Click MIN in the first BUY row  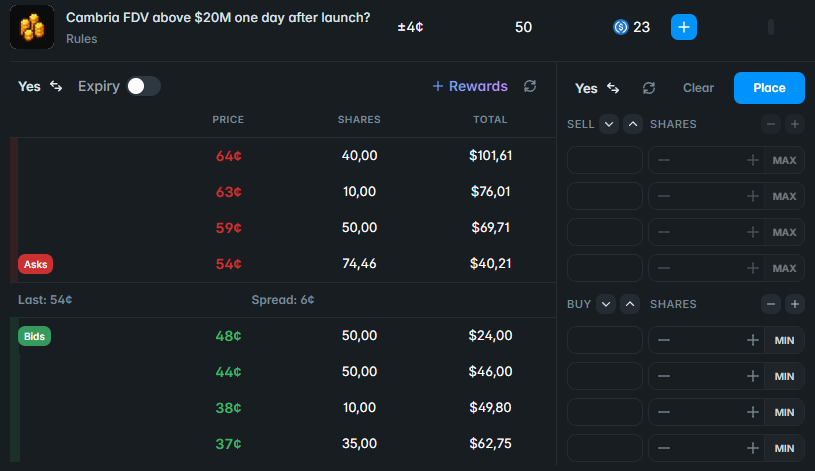[x=784, y=340]
